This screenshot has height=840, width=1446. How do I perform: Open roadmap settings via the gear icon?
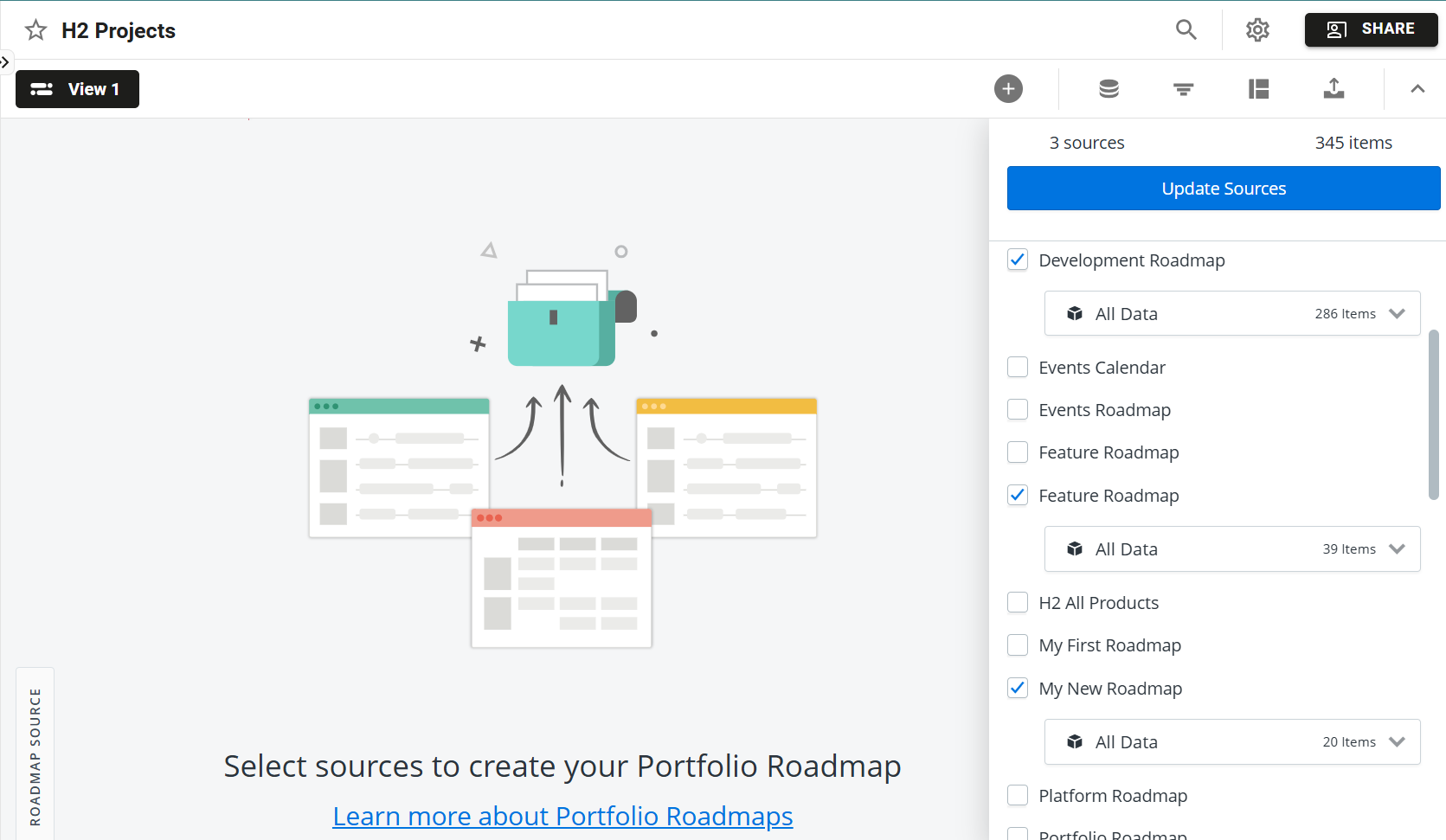point(1257,29)
